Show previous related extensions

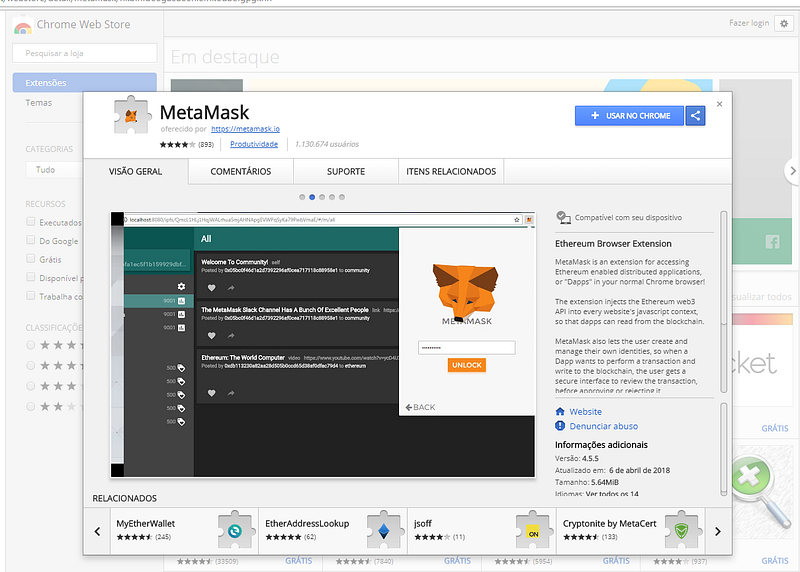(97, 531)
